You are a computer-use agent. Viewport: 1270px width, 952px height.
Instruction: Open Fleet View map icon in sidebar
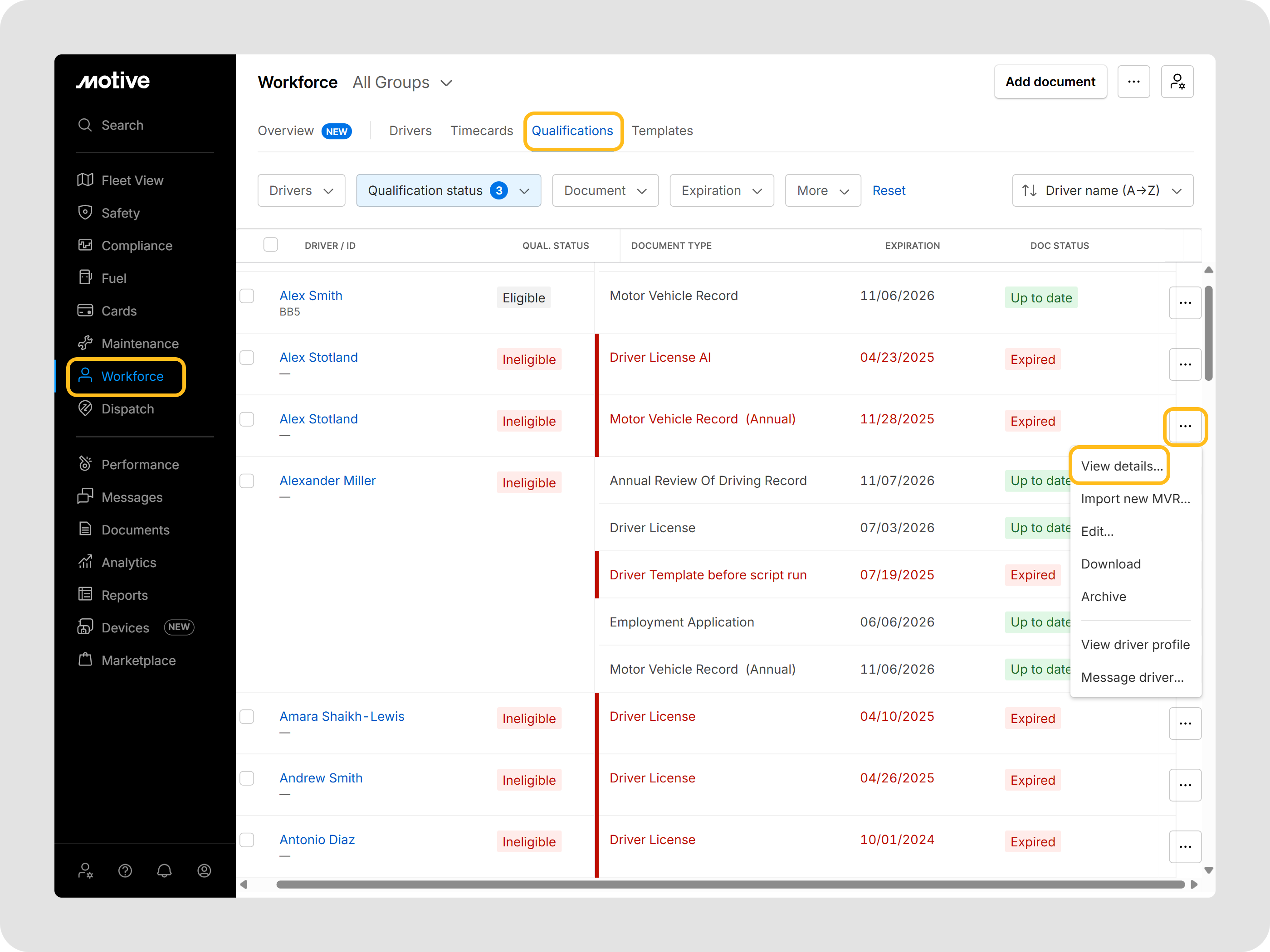(85, 180)
